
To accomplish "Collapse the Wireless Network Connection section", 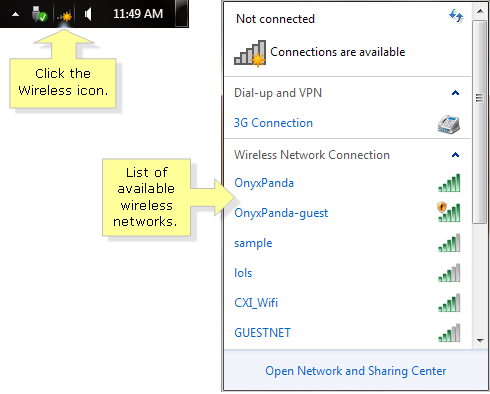I will 455,155.
